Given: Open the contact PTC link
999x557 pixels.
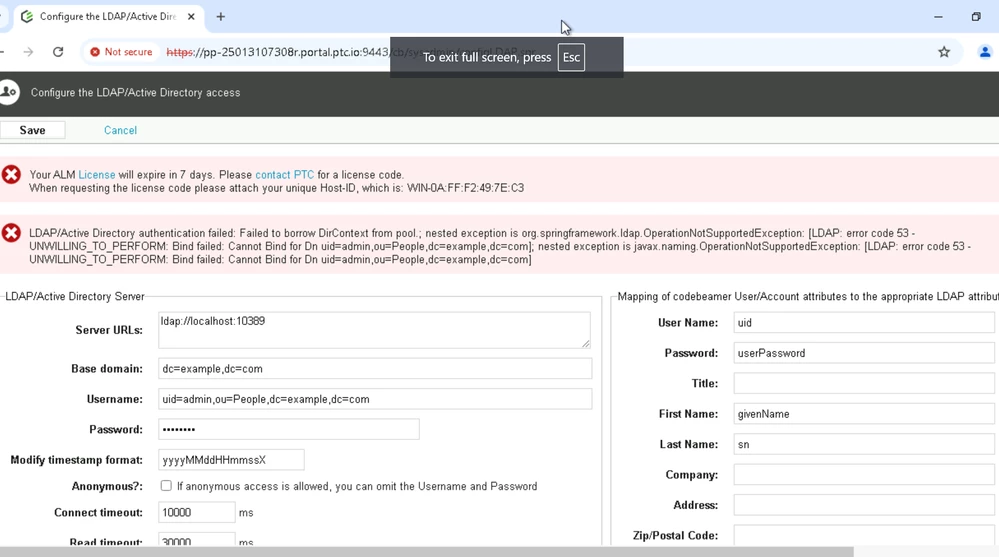Looking at the screenshot, I should point(285,175).
